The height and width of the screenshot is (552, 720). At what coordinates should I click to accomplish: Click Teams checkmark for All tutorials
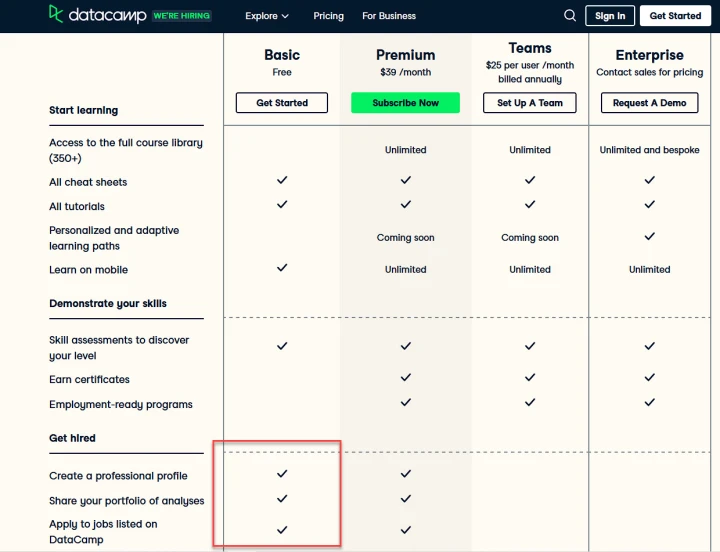tap(530, 204)
